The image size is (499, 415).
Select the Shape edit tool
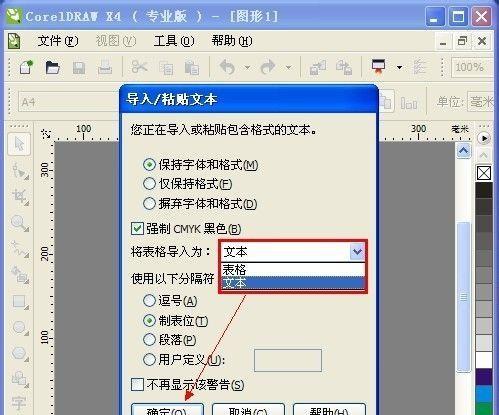click(x=20, y=171)
